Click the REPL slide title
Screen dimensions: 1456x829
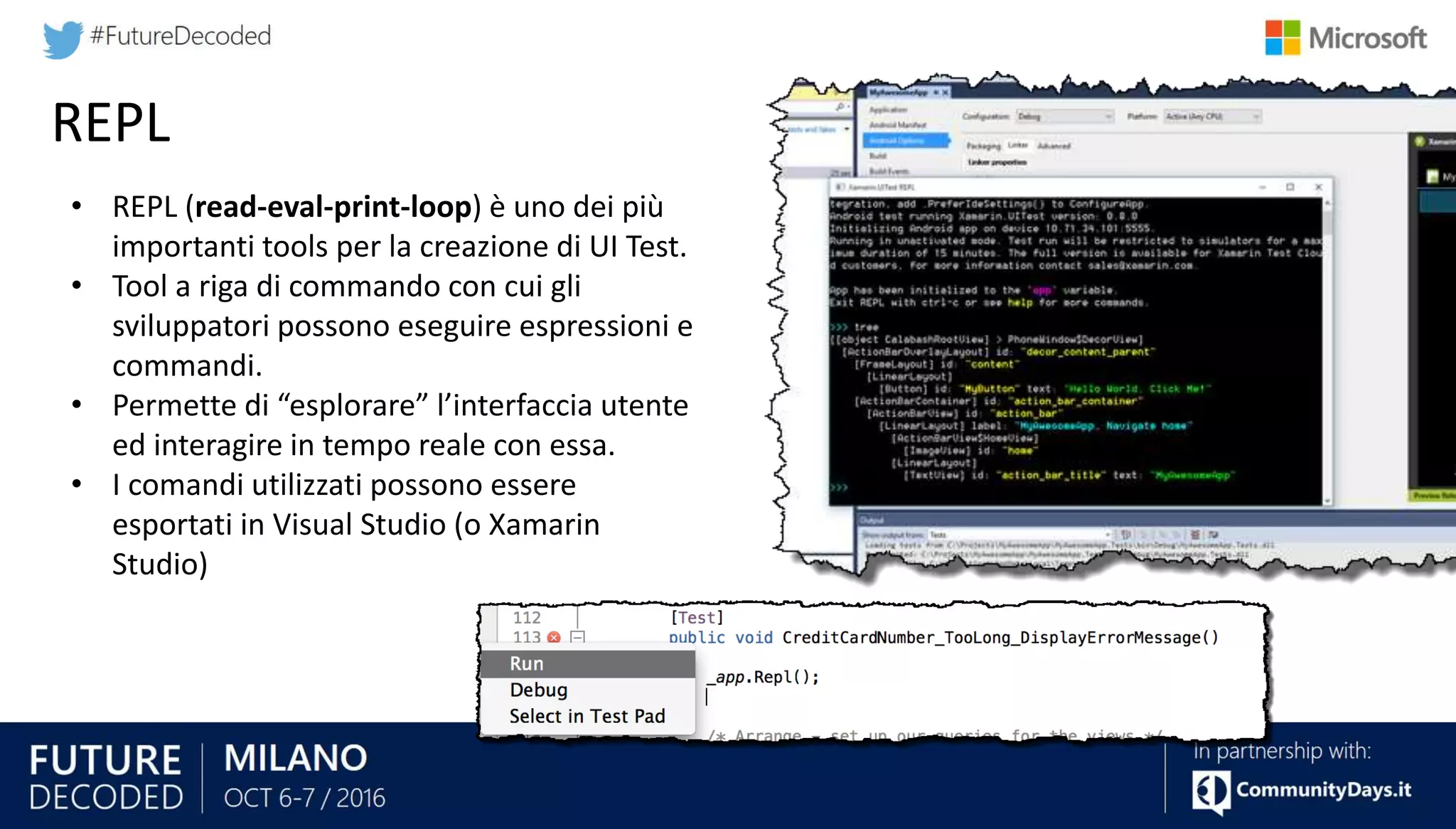coord(112,122)
